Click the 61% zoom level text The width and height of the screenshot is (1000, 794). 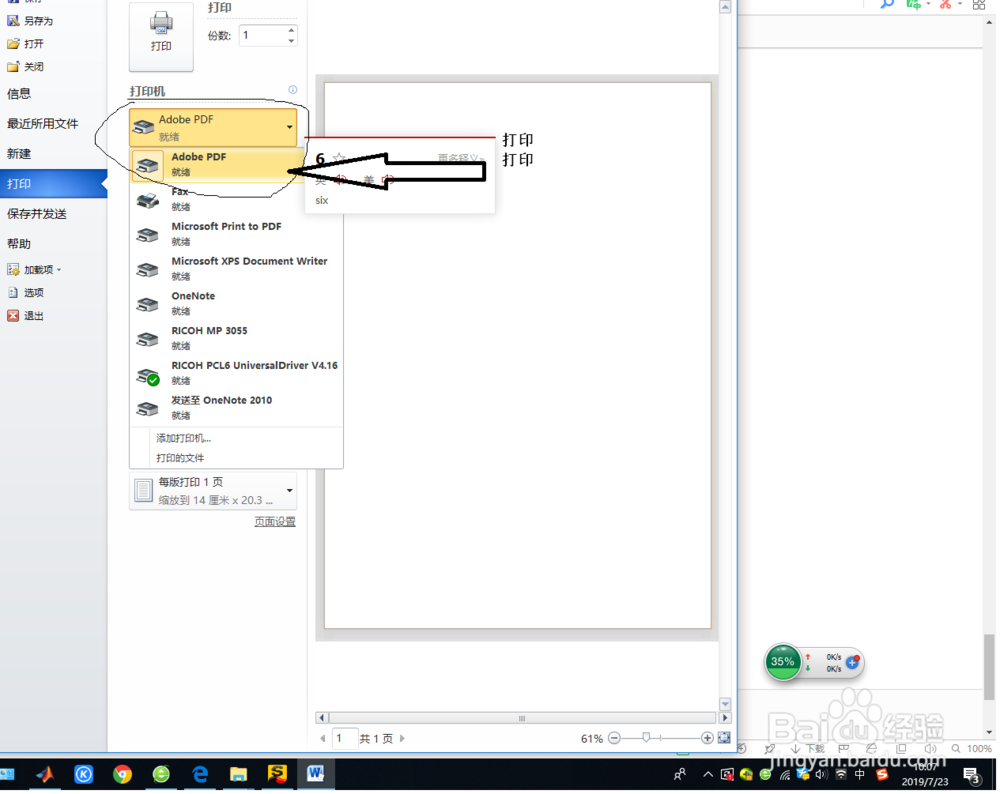coord(592,739)
